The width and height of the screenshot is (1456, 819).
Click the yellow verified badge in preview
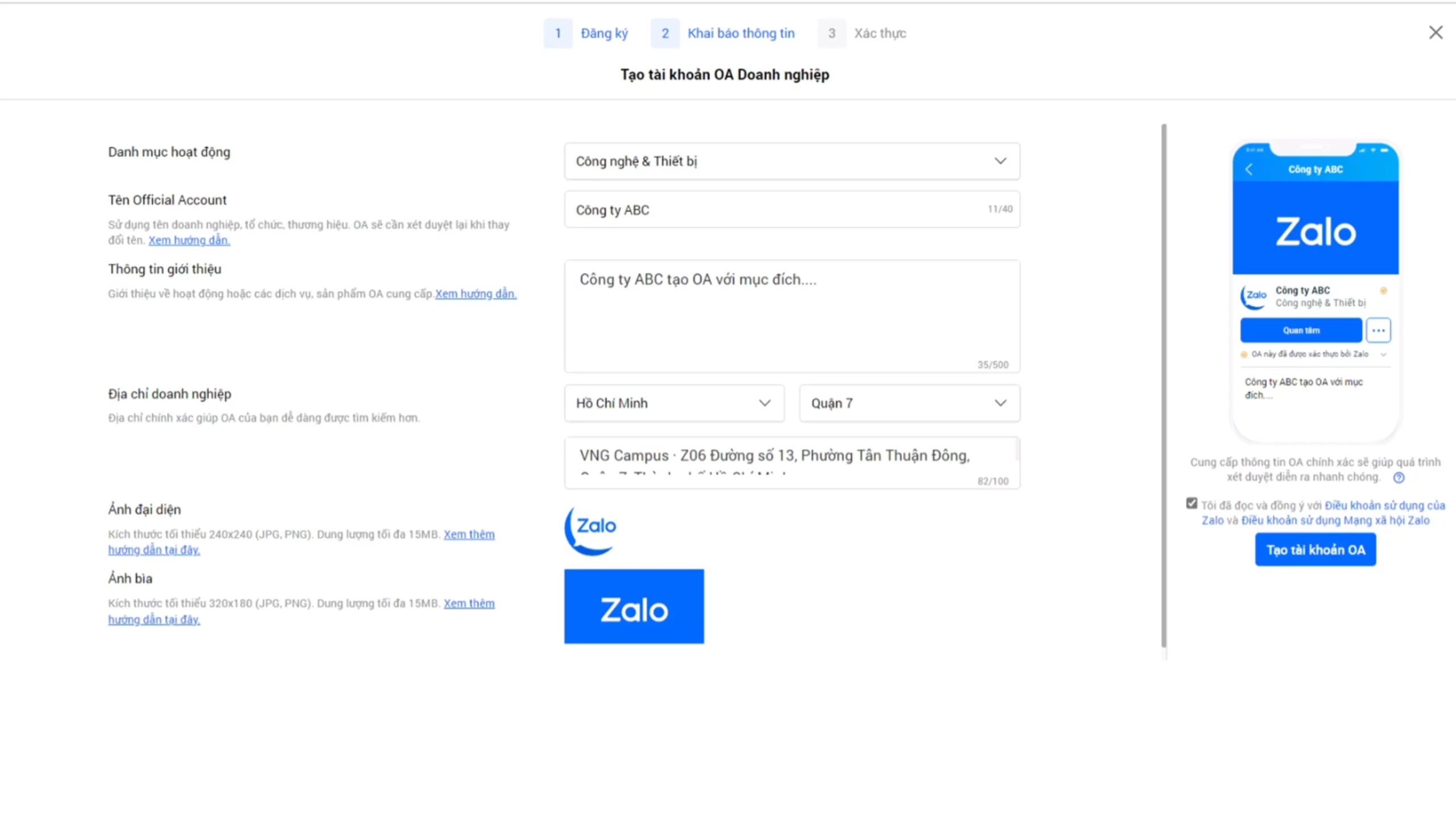point(1383,291)
